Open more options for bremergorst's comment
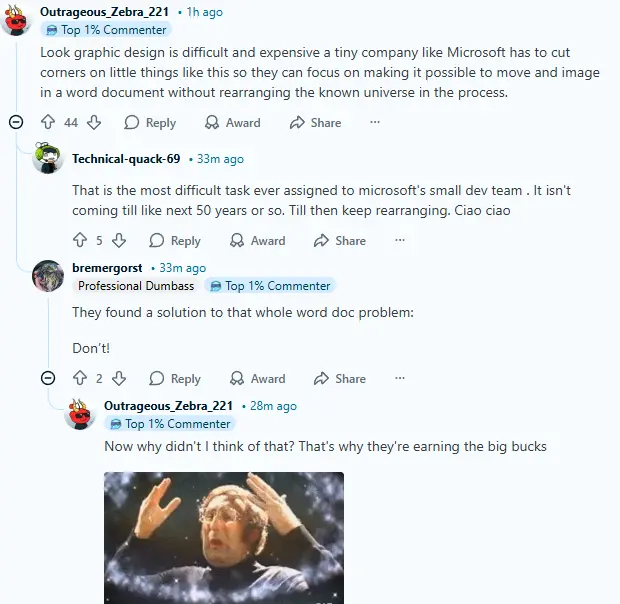 [x=399, y=378]
